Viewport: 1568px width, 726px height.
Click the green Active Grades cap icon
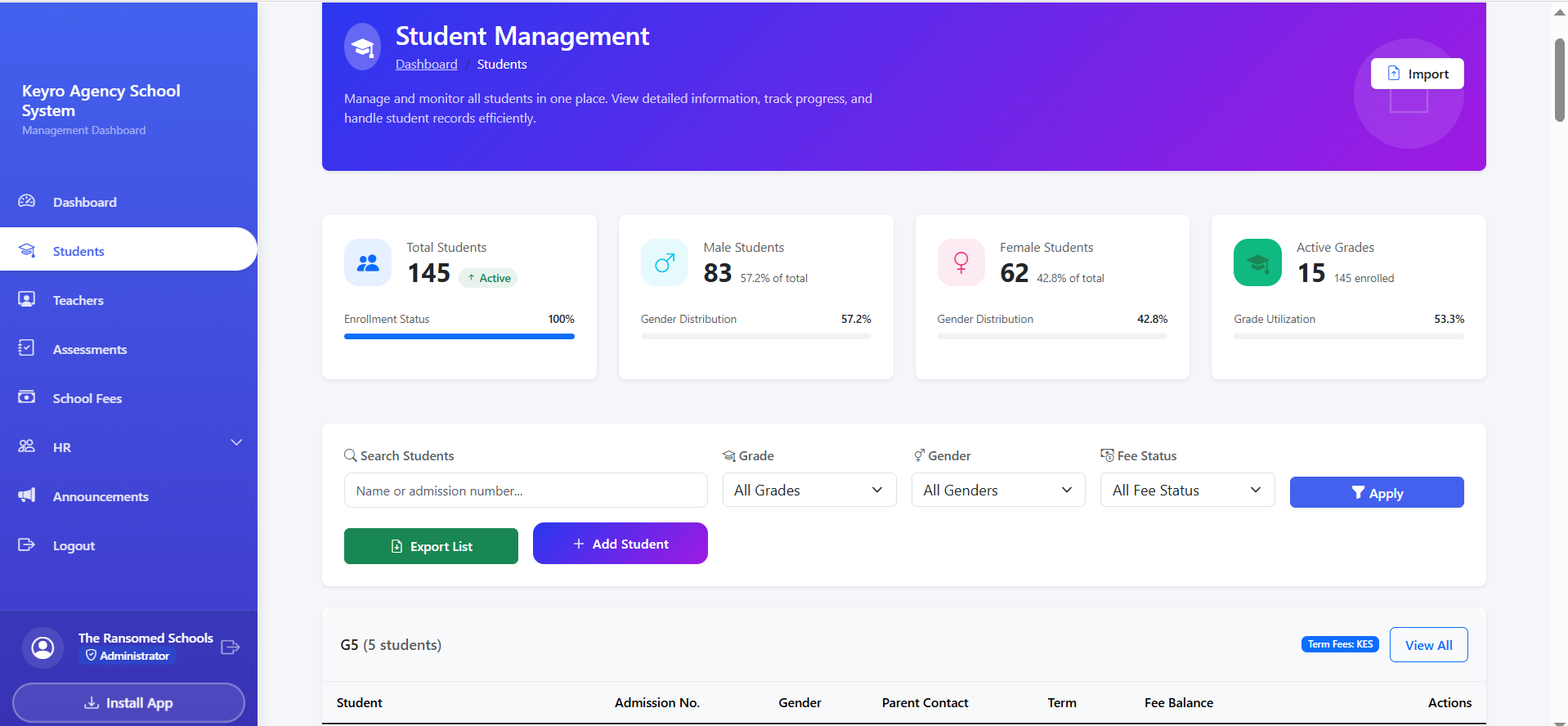(x=1257, y=262)
